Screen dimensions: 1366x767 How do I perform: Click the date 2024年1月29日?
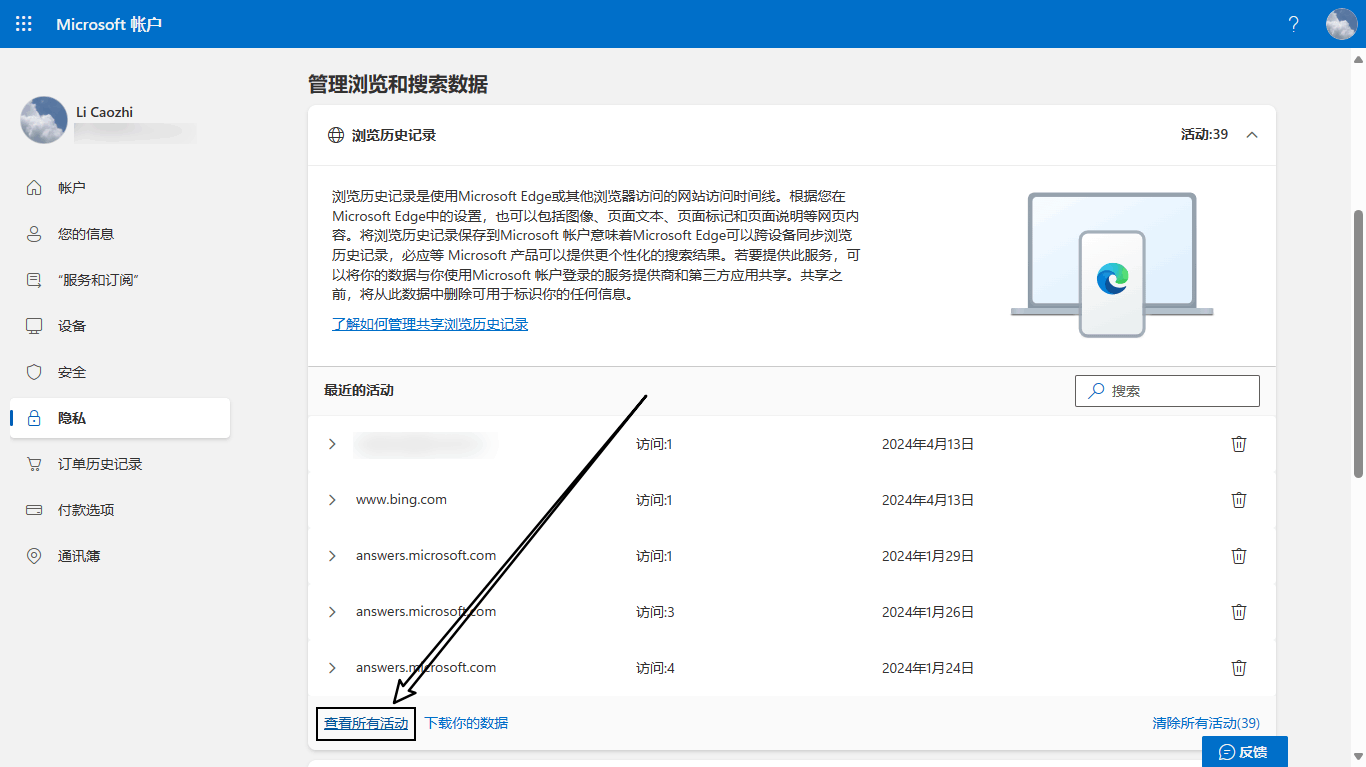pos(928,556)
